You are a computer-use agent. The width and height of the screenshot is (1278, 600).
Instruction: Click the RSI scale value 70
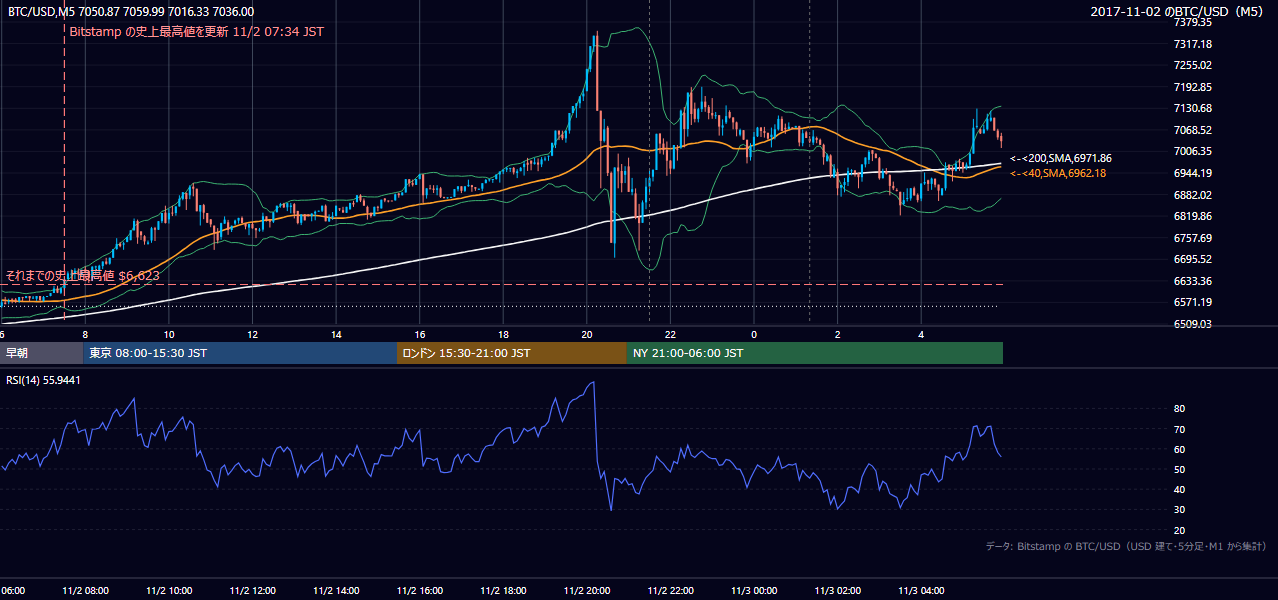(1179, 429)
